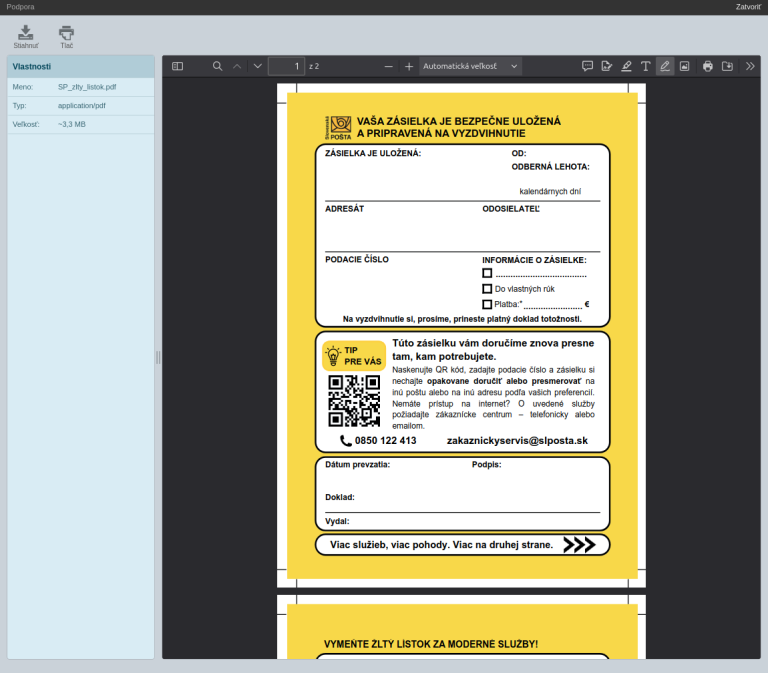The width and height of the screenshot is (768, 673).
Task: Click the Slovenská pošta logo in the PDF
Action: pyautogui.click(x=338, y=128)
